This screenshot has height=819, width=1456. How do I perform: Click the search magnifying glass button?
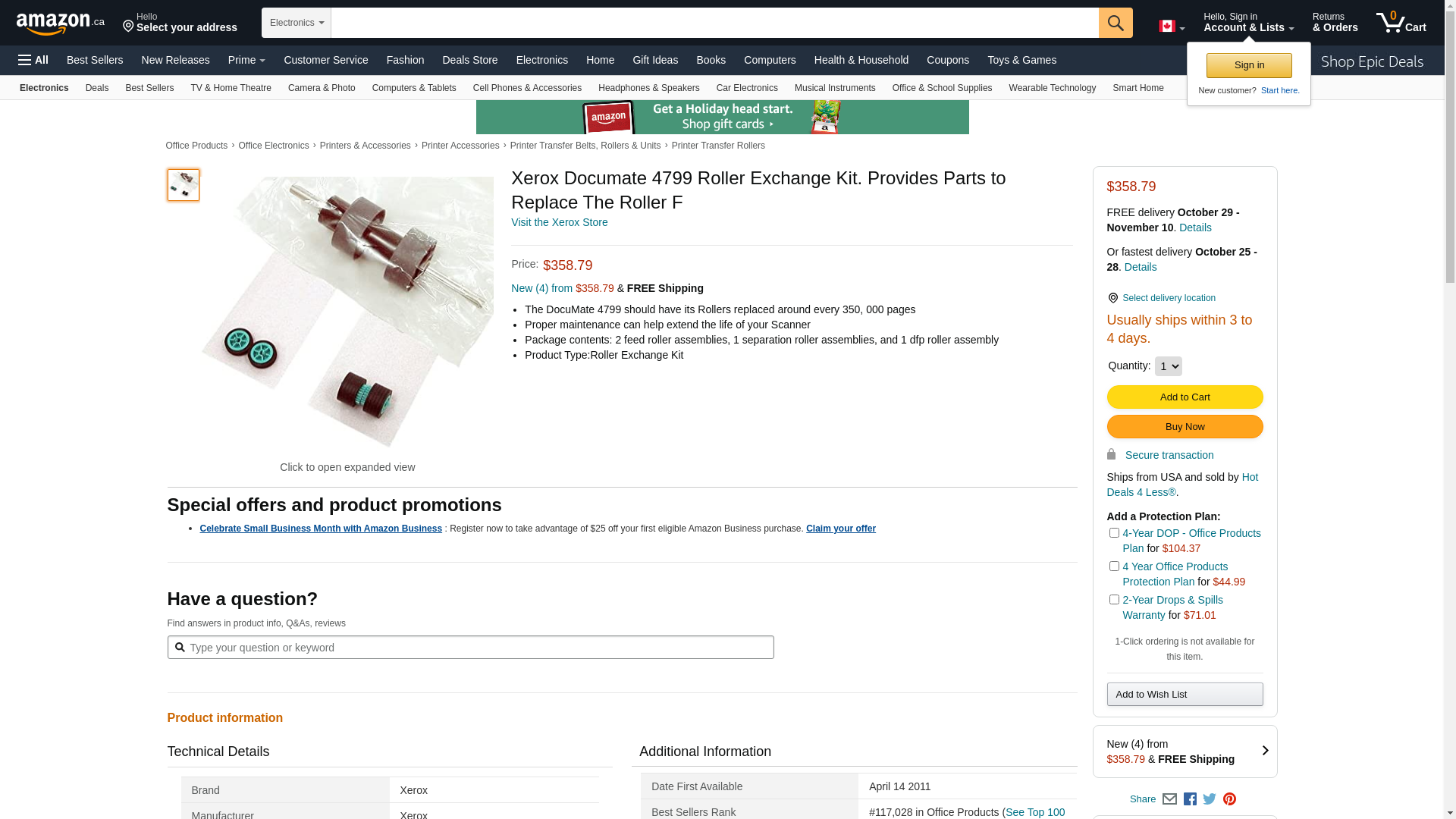(x=1116, y=23)
